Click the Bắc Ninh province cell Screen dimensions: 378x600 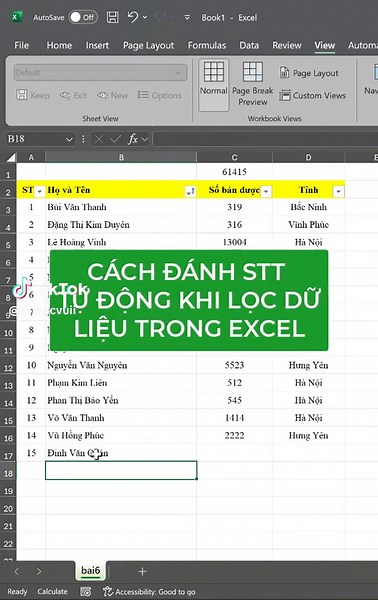point(308,207)
